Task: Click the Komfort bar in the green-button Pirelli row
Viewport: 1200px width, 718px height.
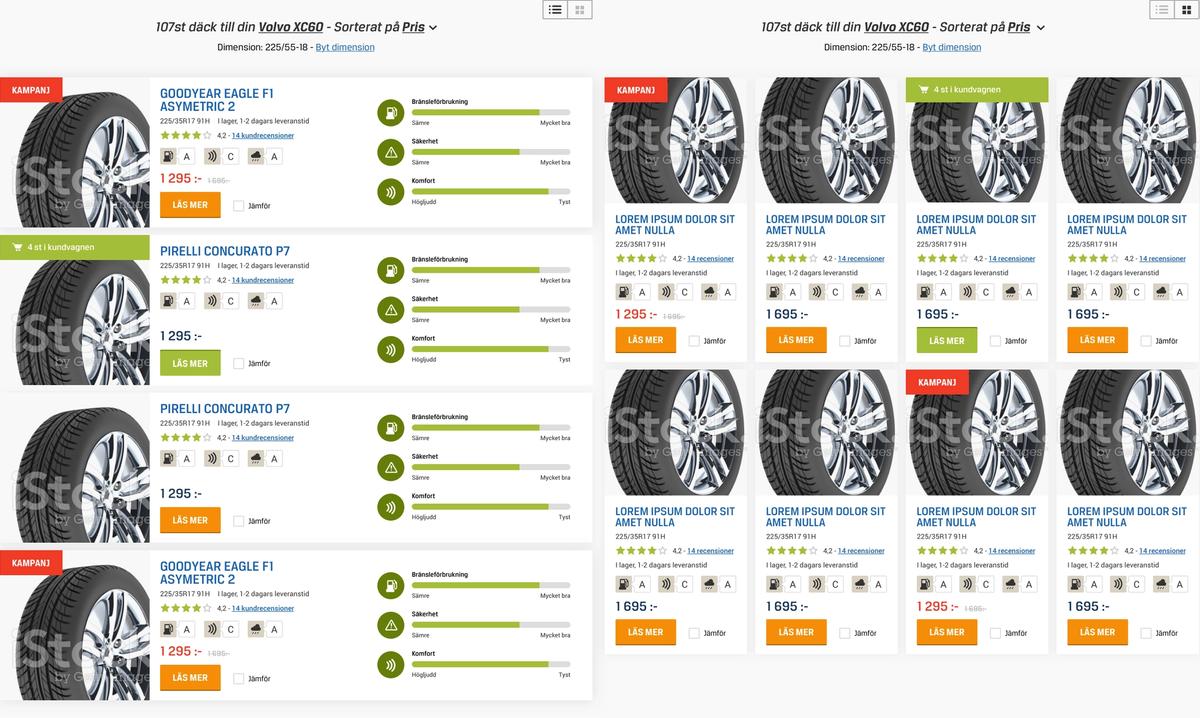Action: point(491,349)
